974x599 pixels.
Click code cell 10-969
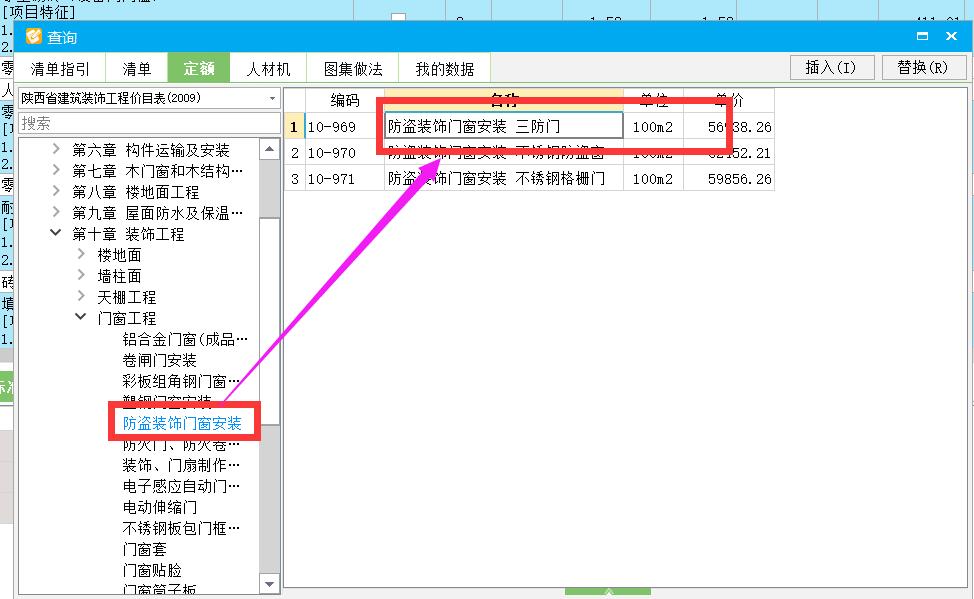345,127
